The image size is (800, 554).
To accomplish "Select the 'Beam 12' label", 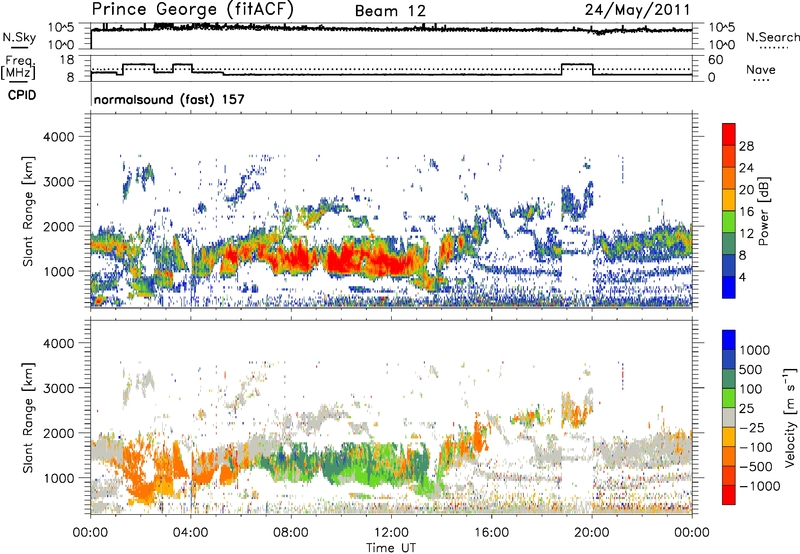I will 390,11.
